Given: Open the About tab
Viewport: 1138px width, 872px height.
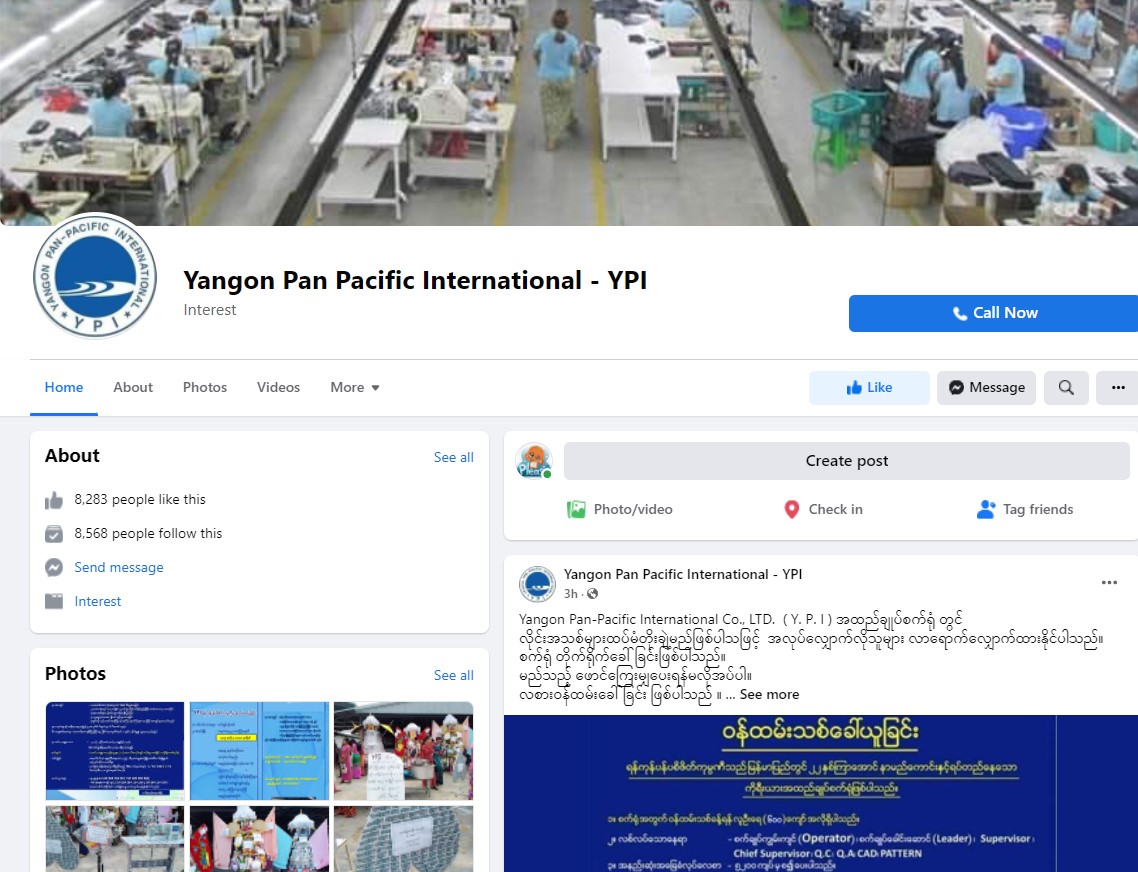Looking at the screenshot, I should [133, 387].
